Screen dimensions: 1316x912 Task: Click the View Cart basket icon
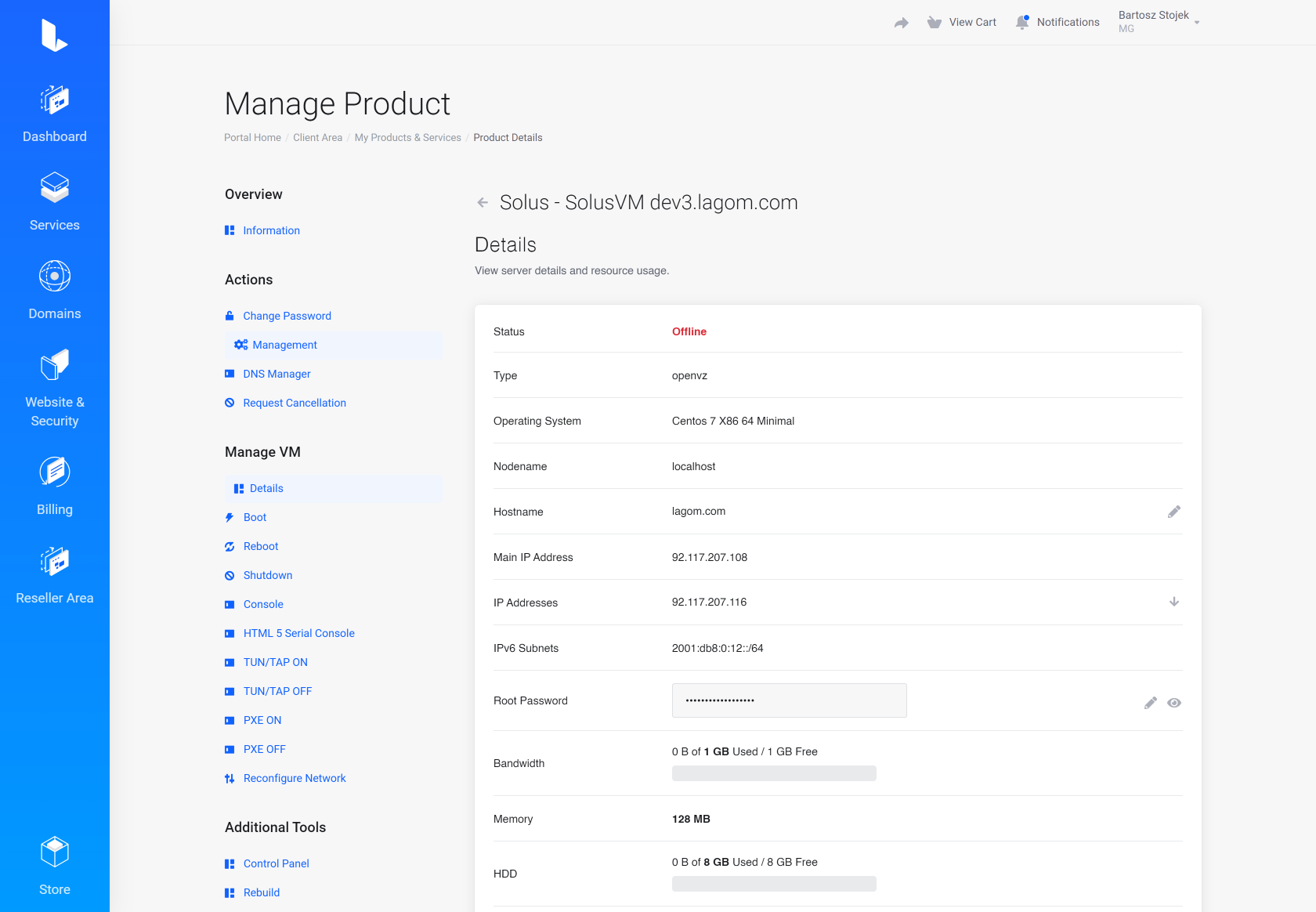[934, 22]
